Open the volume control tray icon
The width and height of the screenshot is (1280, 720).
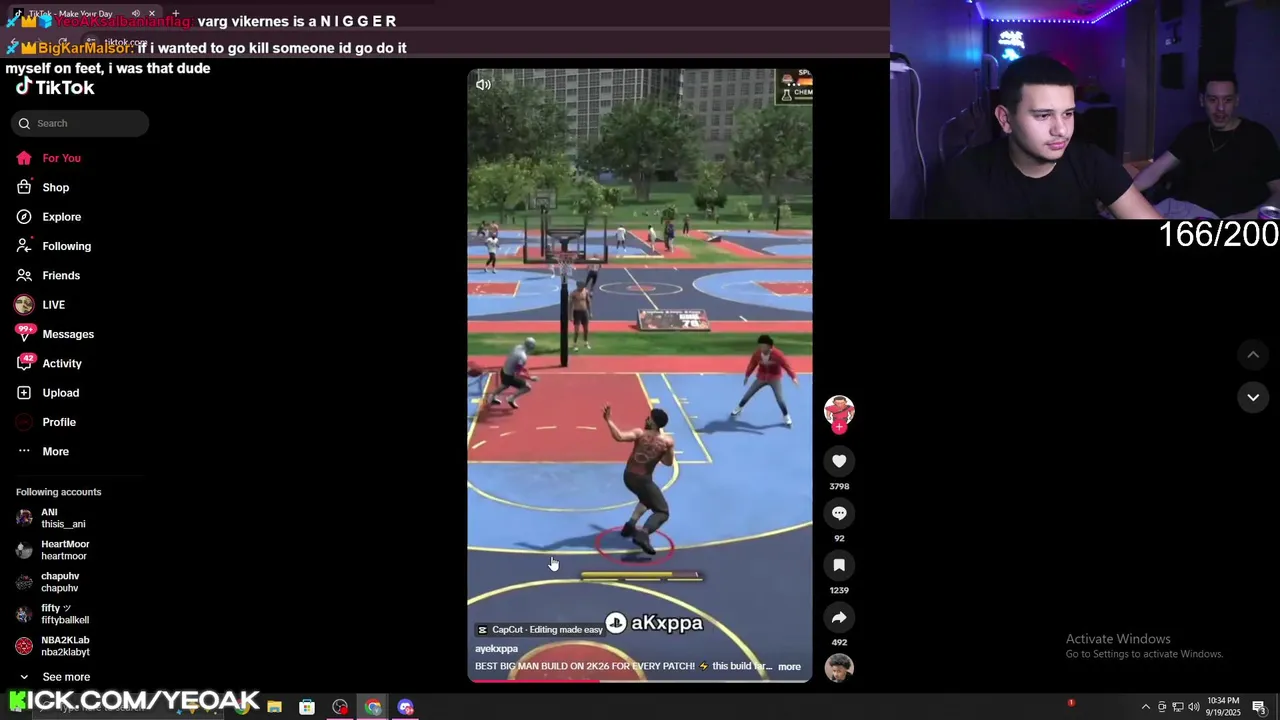[1194, 707]
